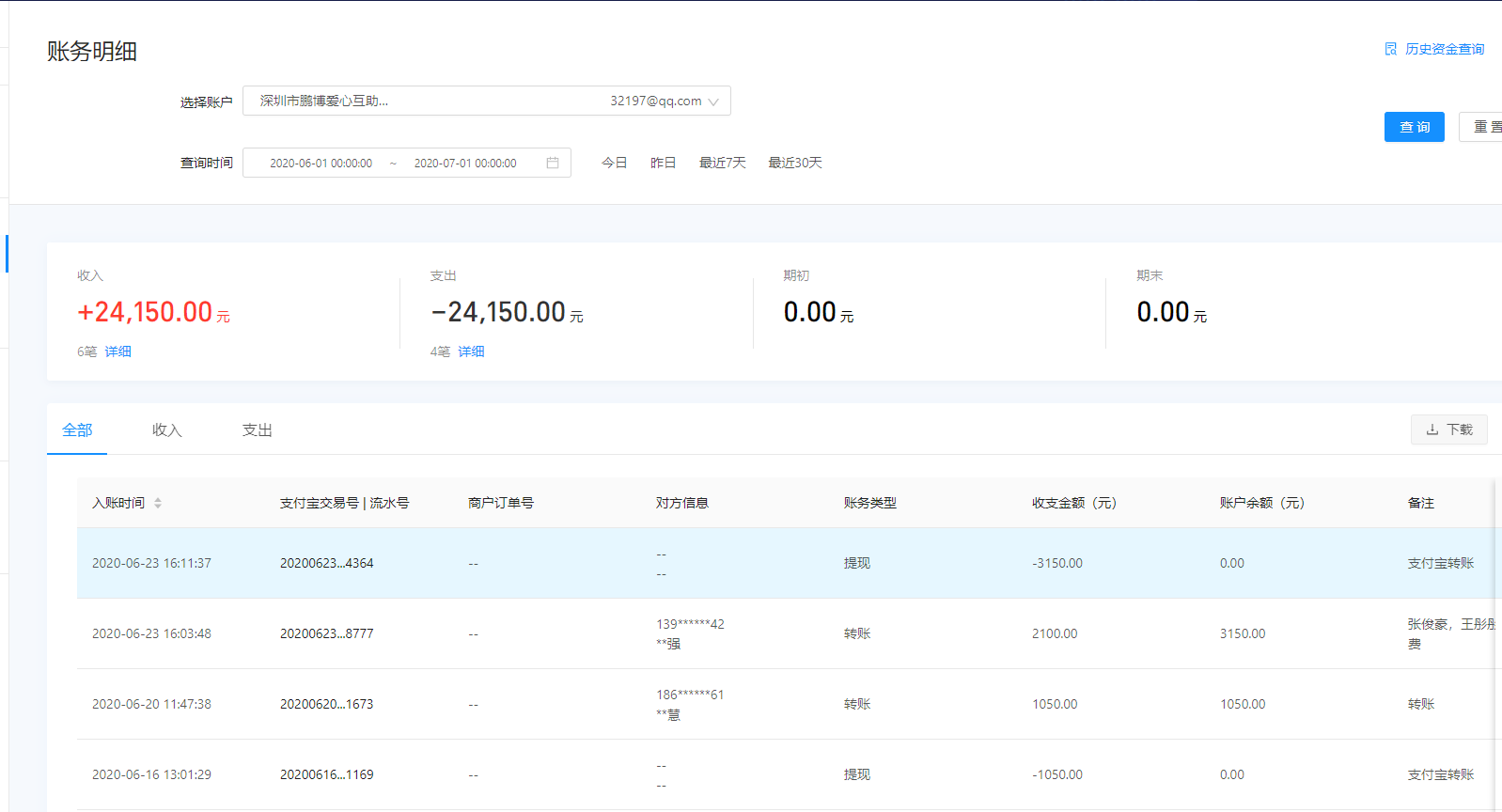The height and width of the screenshot is (812, 1502).
Task: Select the 昨日 quick date filter
Action: click(663, 163)
